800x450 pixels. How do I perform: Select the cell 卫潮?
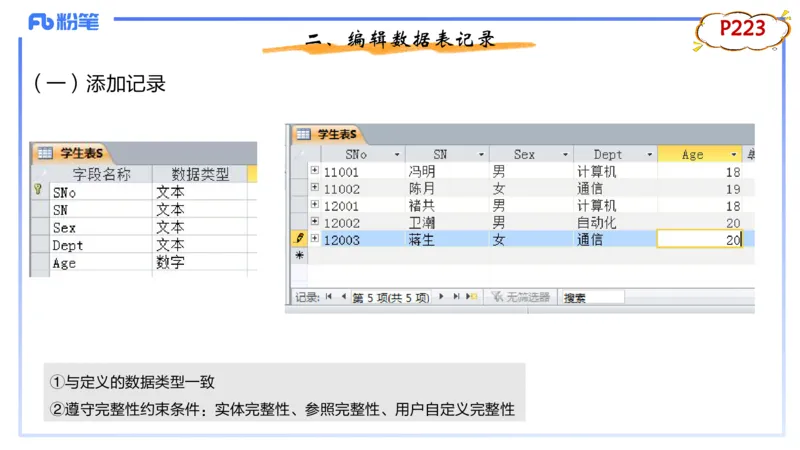(447, 222)
